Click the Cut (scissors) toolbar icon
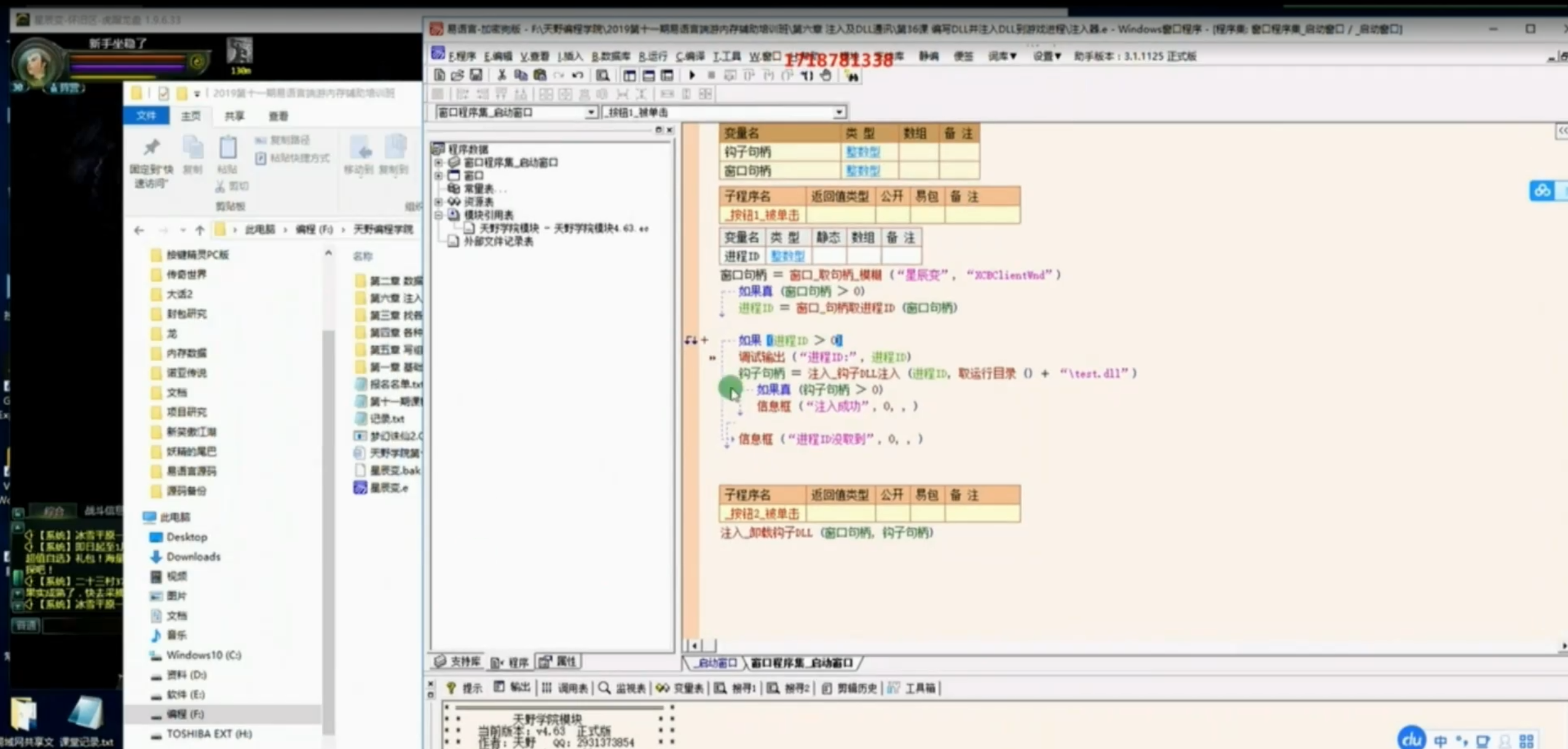Image resolution: width=1568 pixels, height=749 pixels. pyautogui.click(x=502, y=75)
